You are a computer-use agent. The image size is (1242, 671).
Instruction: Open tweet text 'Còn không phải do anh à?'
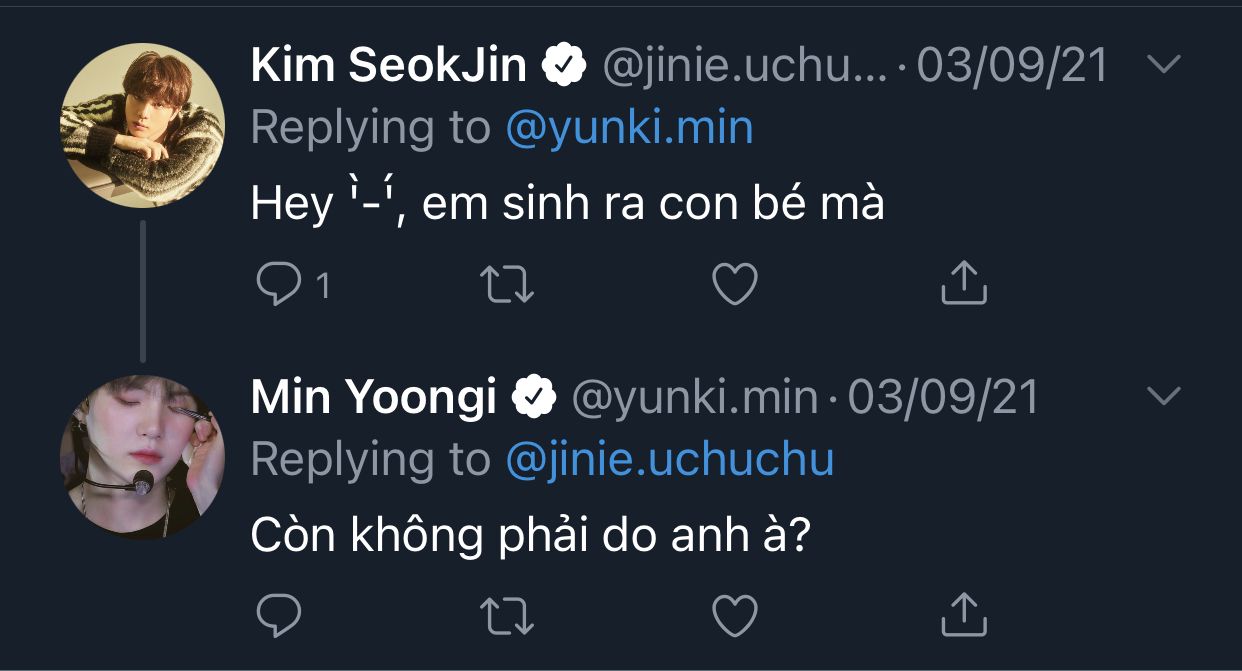coord(530,536)
